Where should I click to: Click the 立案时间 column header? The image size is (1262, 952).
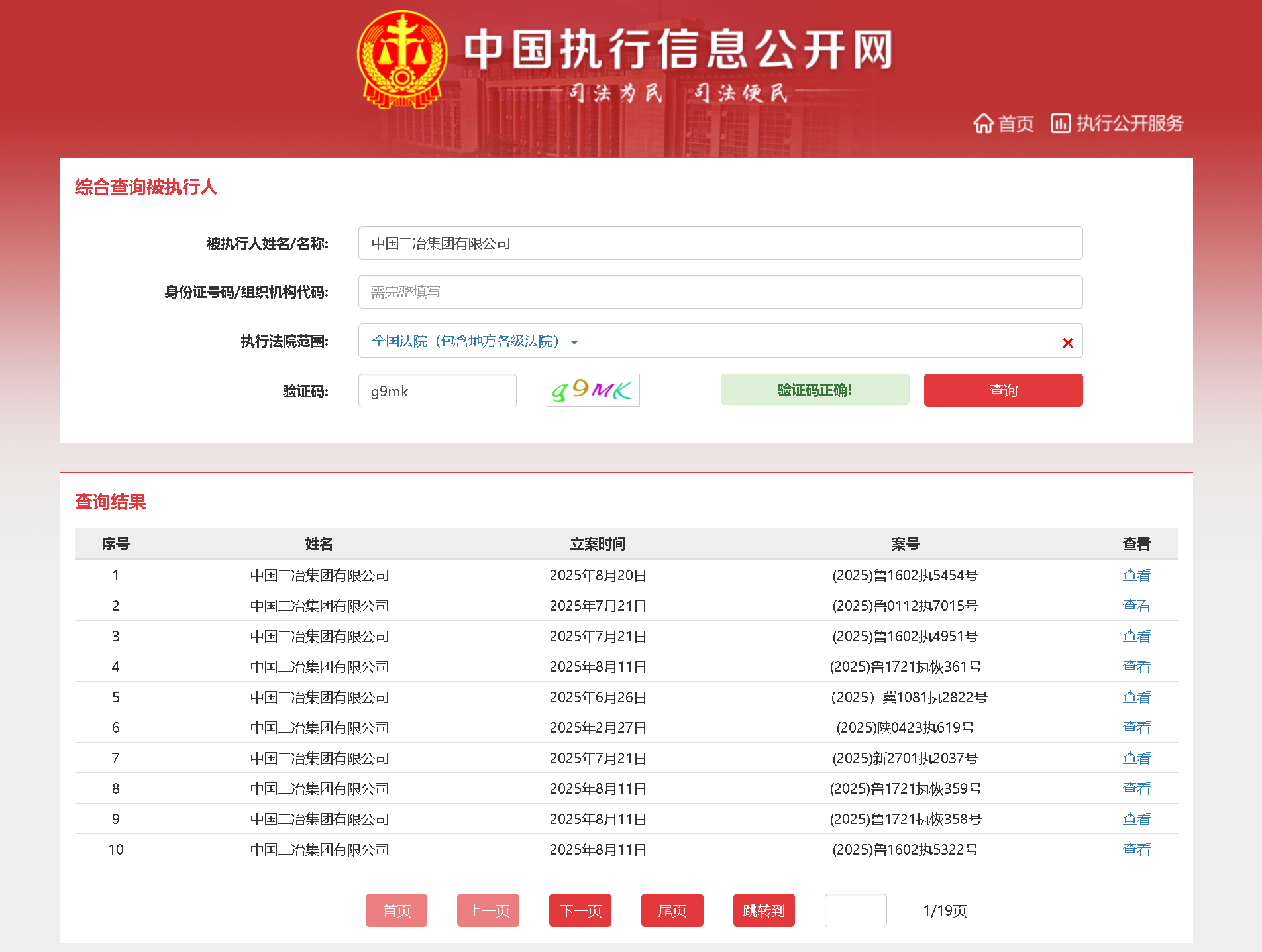click(598, 544)
